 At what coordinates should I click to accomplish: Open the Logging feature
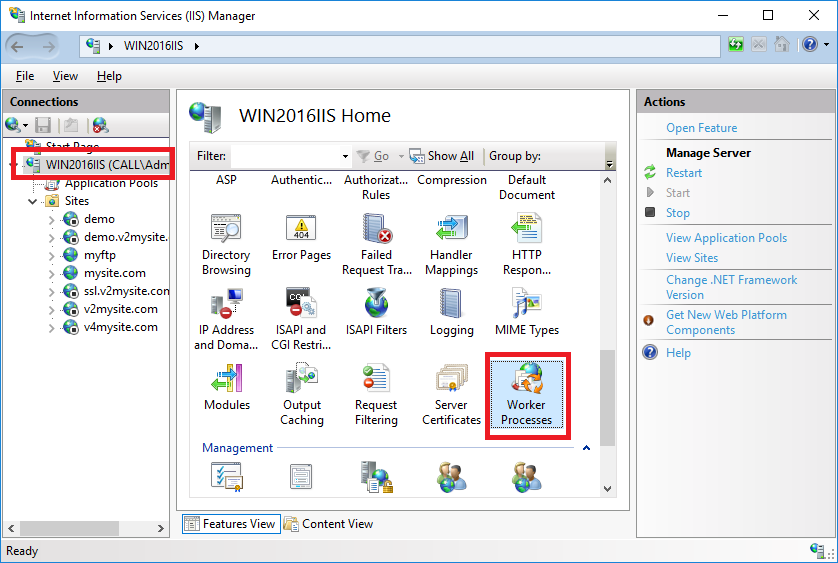click(x=452, y=313)
